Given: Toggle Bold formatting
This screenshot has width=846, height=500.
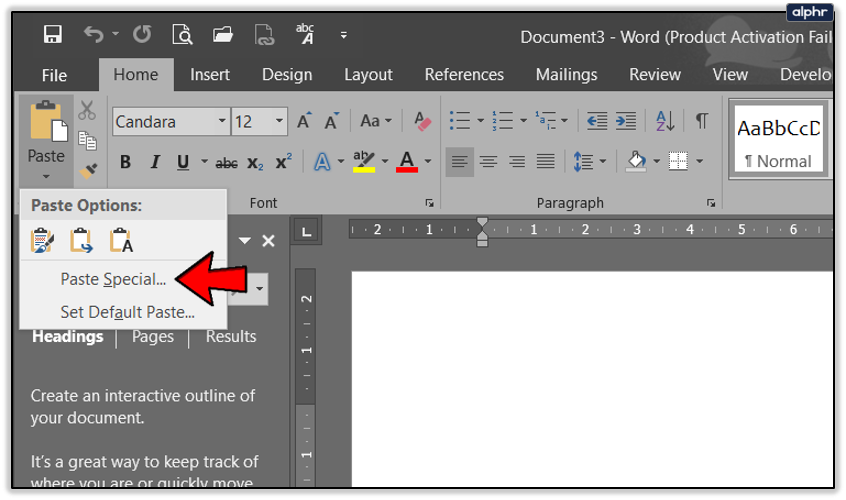Looking at the screenshot, I should [125, 162].
